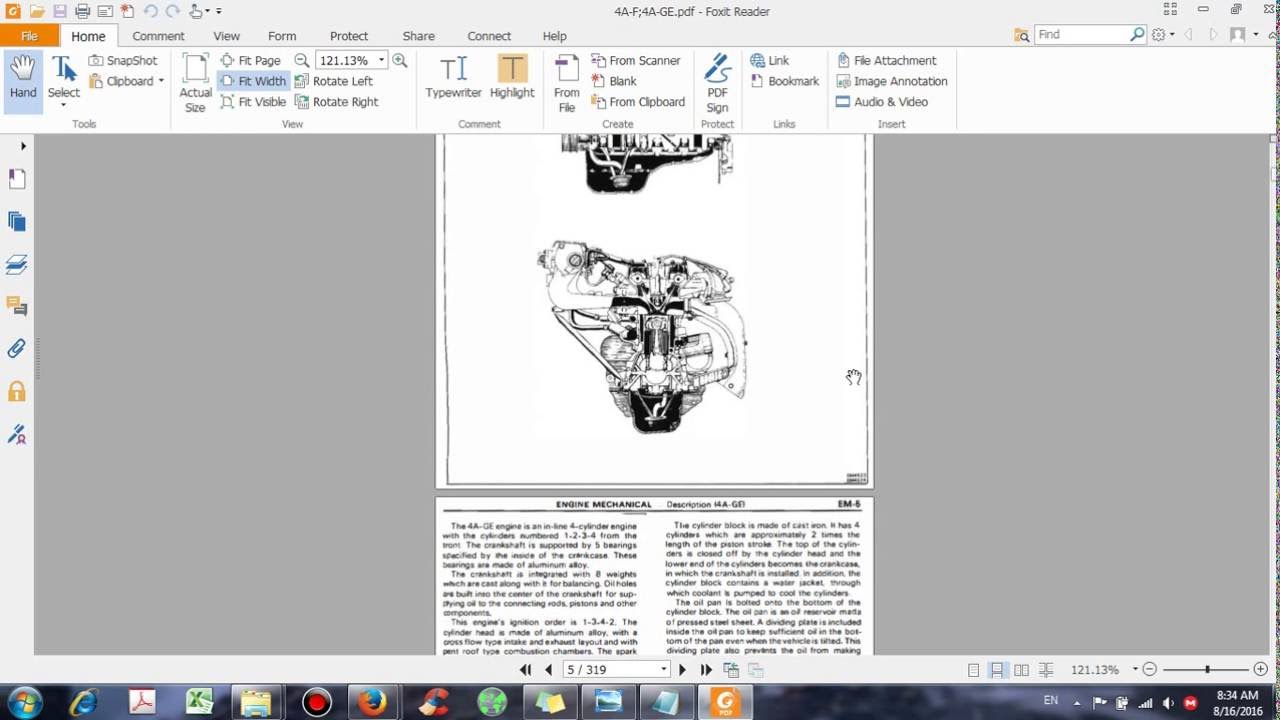Screen dimensions: 1280x720
Task: Create a Blank PDF
Action: click(614, 81)
